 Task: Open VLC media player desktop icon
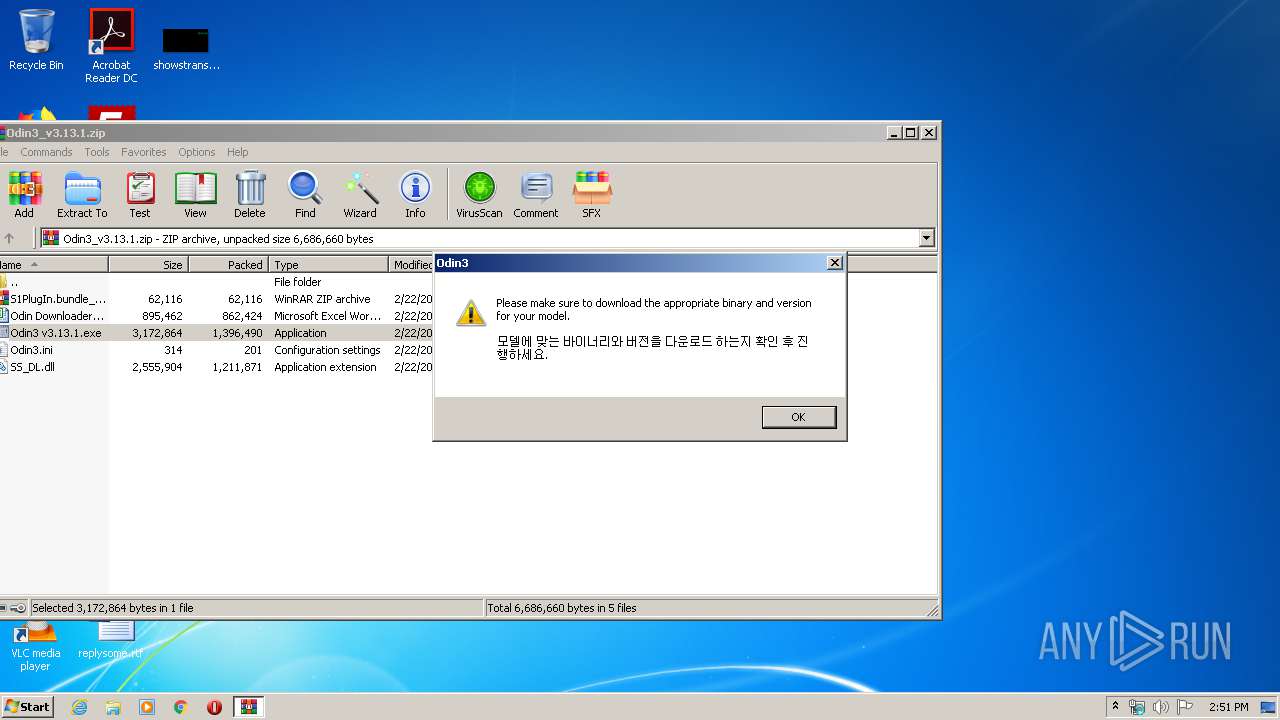(35, 645)
